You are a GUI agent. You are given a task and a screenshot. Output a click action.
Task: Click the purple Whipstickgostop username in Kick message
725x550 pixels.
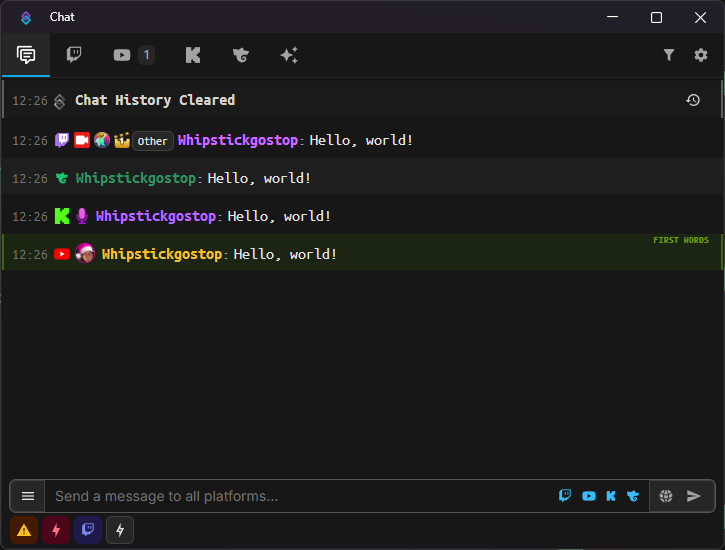pos(156,216)
